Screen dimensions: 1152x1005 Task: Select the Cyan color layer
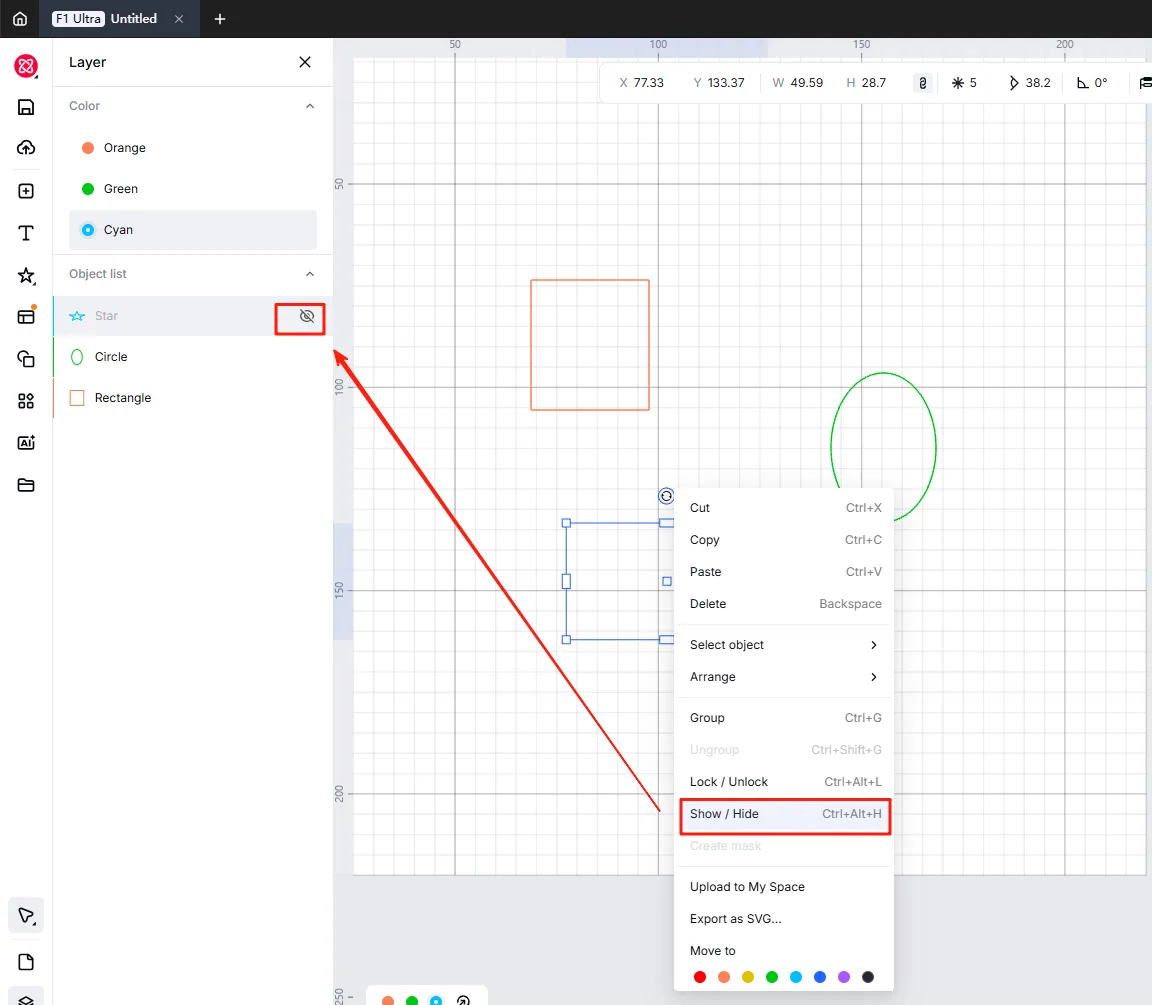coord(193,230)
